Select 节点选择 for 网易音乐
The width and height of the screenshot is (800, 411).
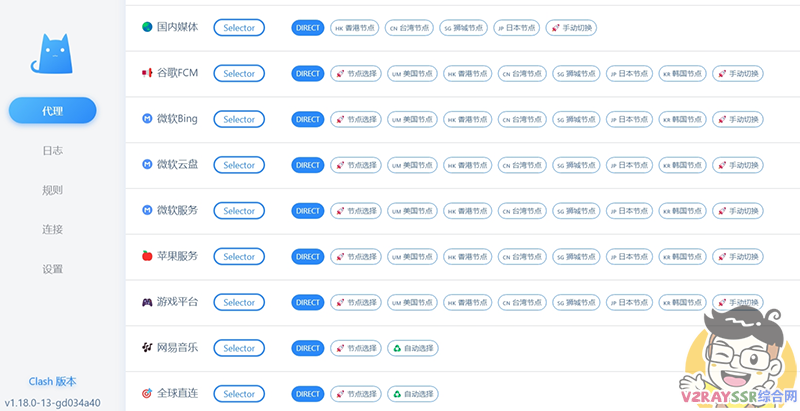pyautogui.click(x=356, y=348)
